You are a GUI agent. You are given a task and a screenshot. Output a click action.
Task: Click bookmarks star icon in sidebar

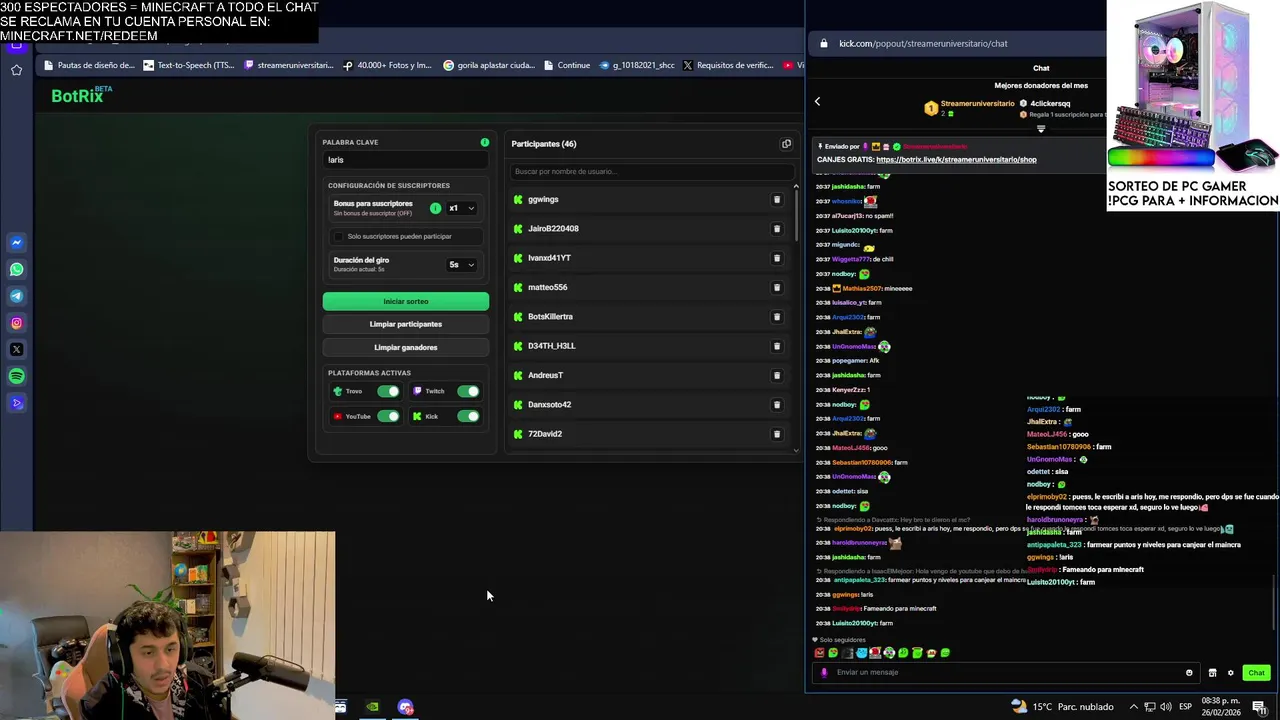pyautogui.click(x=17, y=70)
